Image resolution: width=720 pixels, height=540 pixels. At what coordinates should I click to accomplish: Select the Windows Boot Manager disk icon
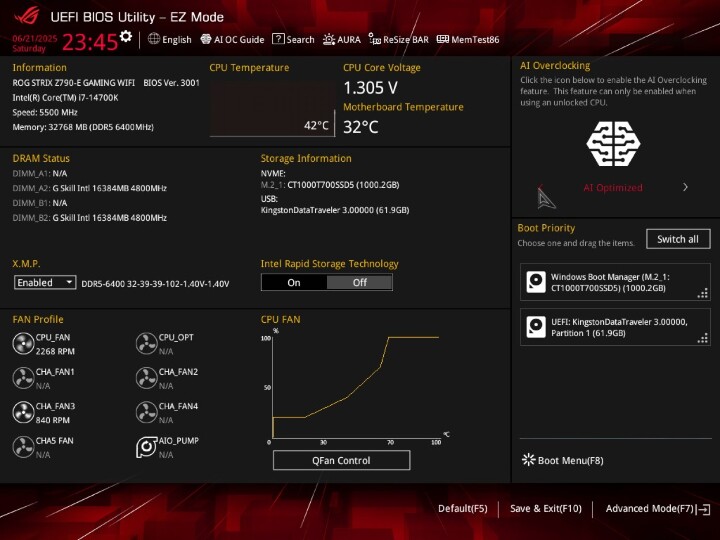[x=536, y=282]
